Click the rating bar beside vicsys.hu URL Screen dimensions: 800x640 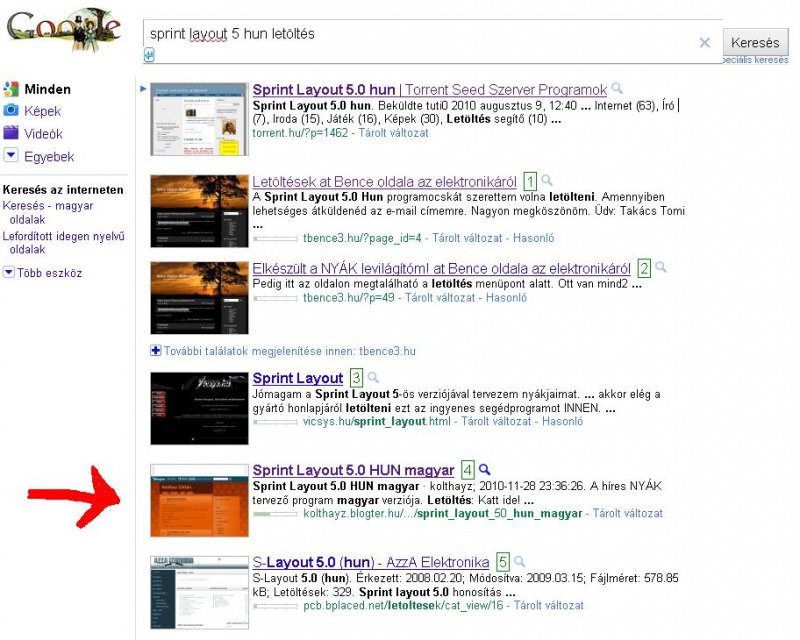coord(276,422)
